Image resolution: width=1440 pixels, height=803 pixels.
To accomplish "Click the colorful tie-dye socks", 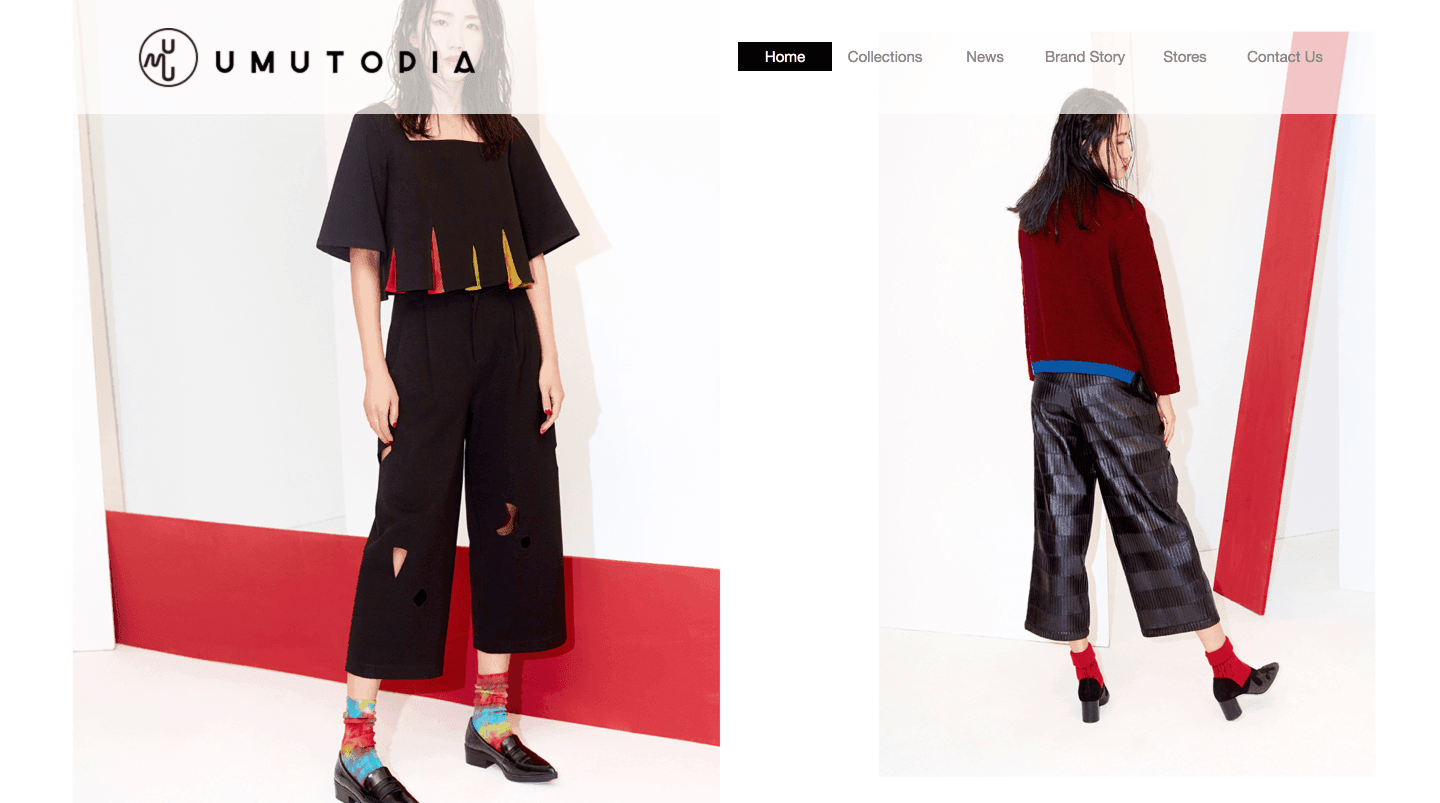I will [430, 725].
